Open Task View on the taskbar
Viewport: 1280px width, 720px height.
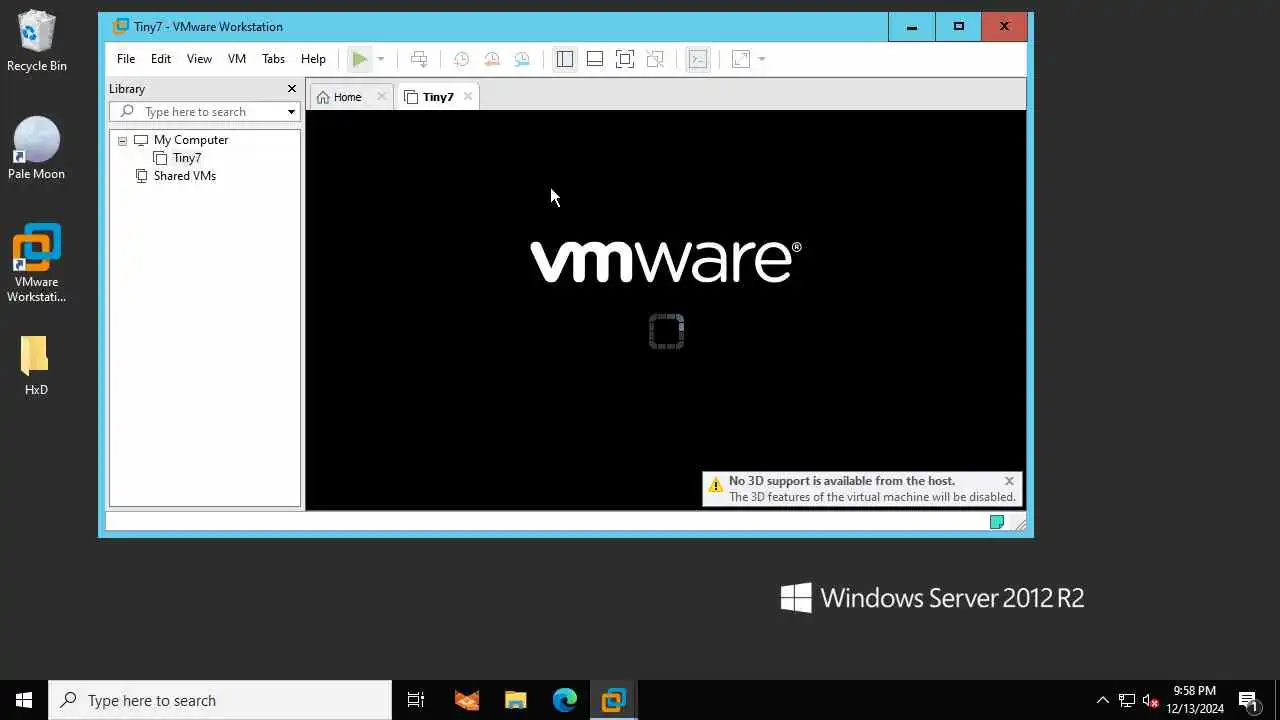tap(416, 700)
